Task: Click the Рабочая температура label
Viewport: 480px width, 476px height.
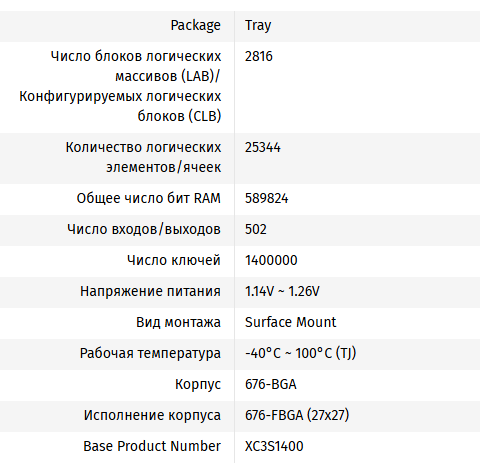Action: [x=150, y=353]
